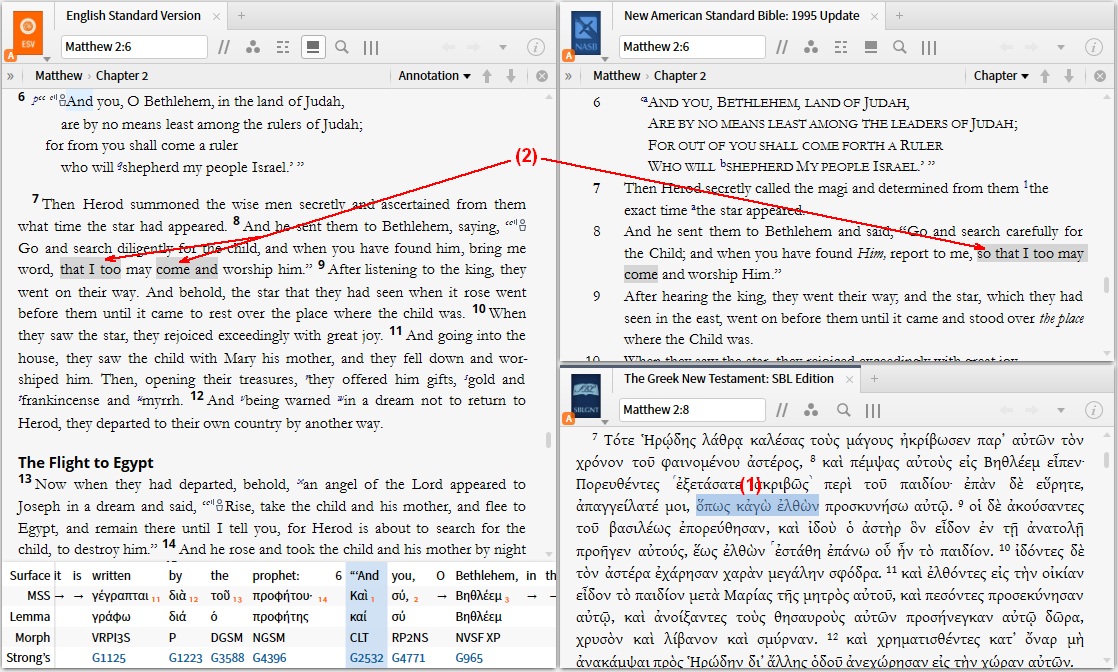
Task: Open history dropdown arrow in SBL Greek panel
Action: [x=1061, y=410]
